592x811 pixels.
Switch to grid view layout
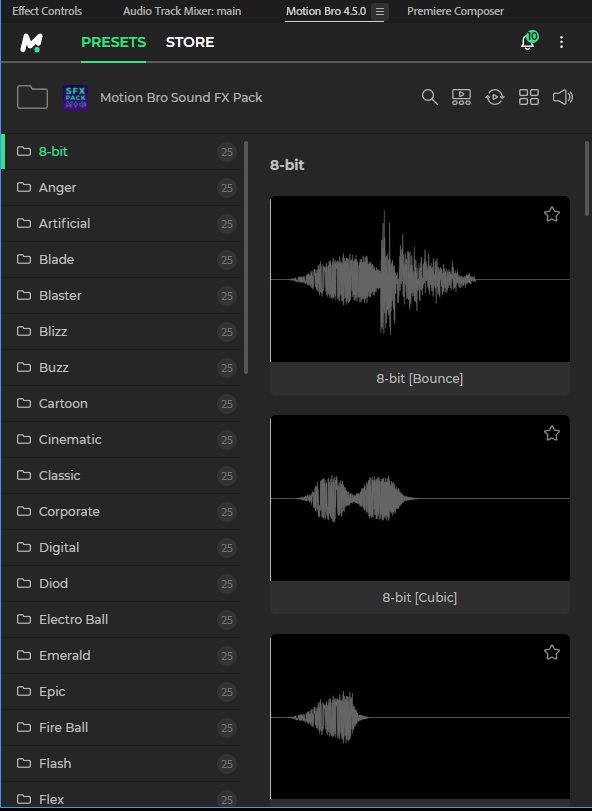tap(529, 97)
